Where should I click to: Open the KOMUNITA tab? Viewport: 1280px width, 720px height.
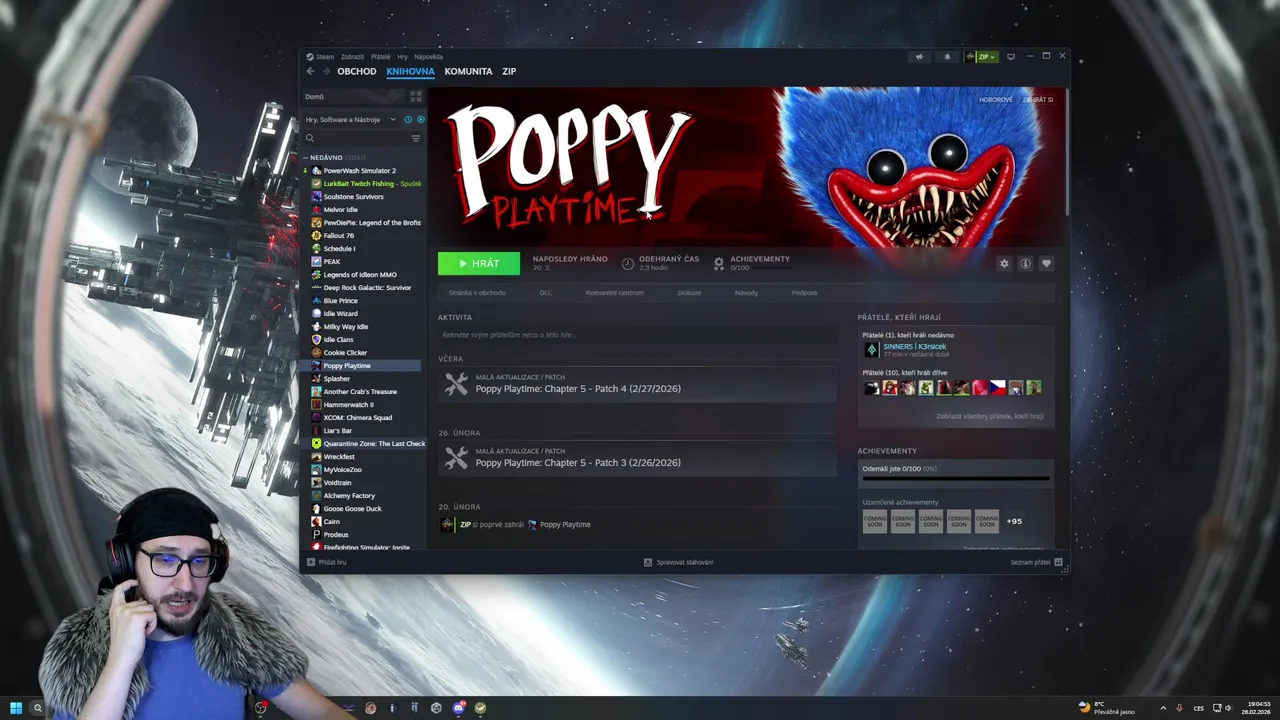(468, 71)
